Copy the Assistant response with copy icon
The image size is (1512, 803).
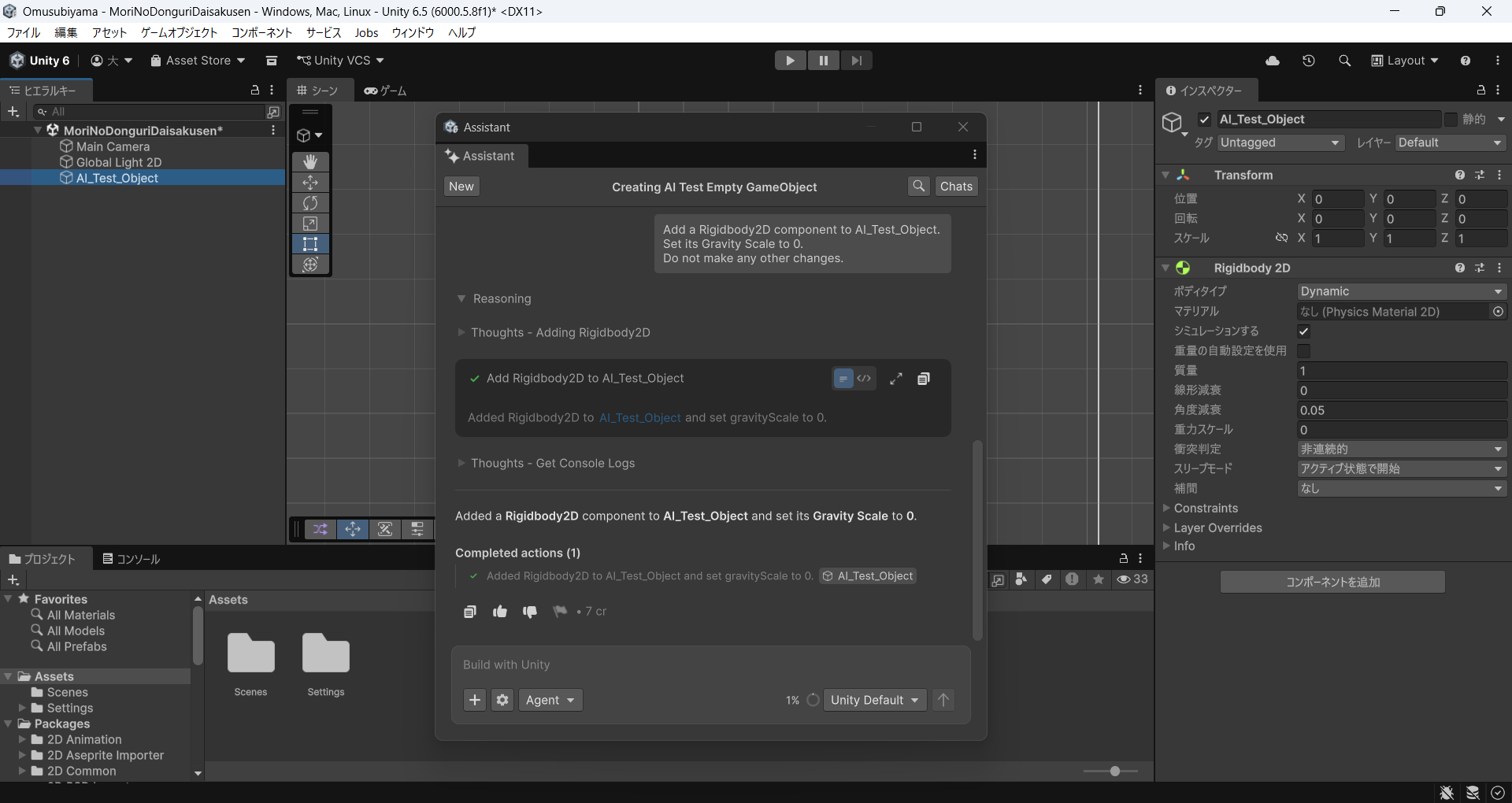point(470,612)
